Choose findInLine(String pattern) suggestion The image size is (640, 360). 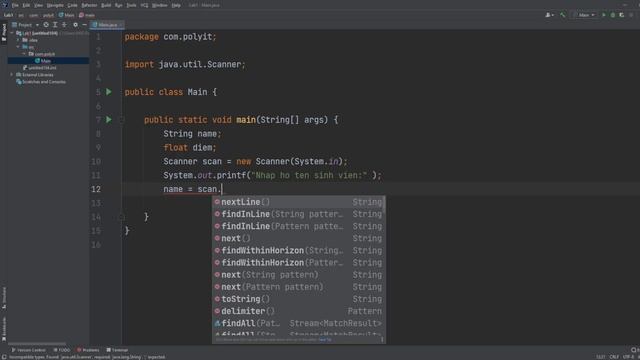click(298, 214)
